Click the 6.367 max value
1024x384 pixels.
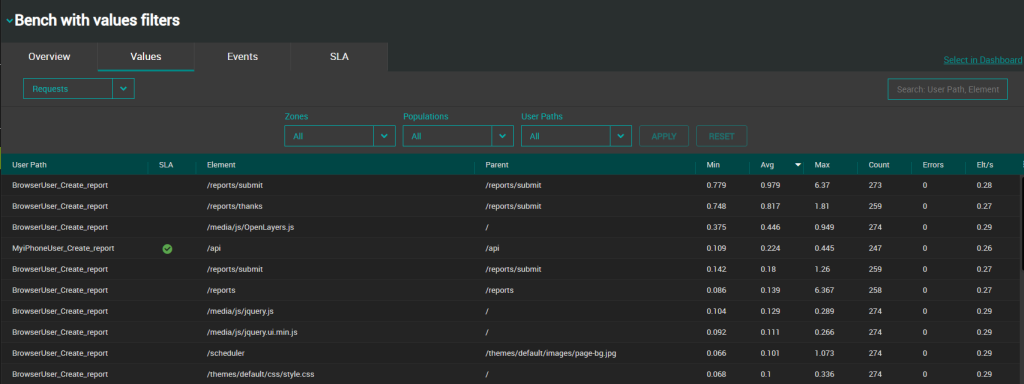[825, 290]
